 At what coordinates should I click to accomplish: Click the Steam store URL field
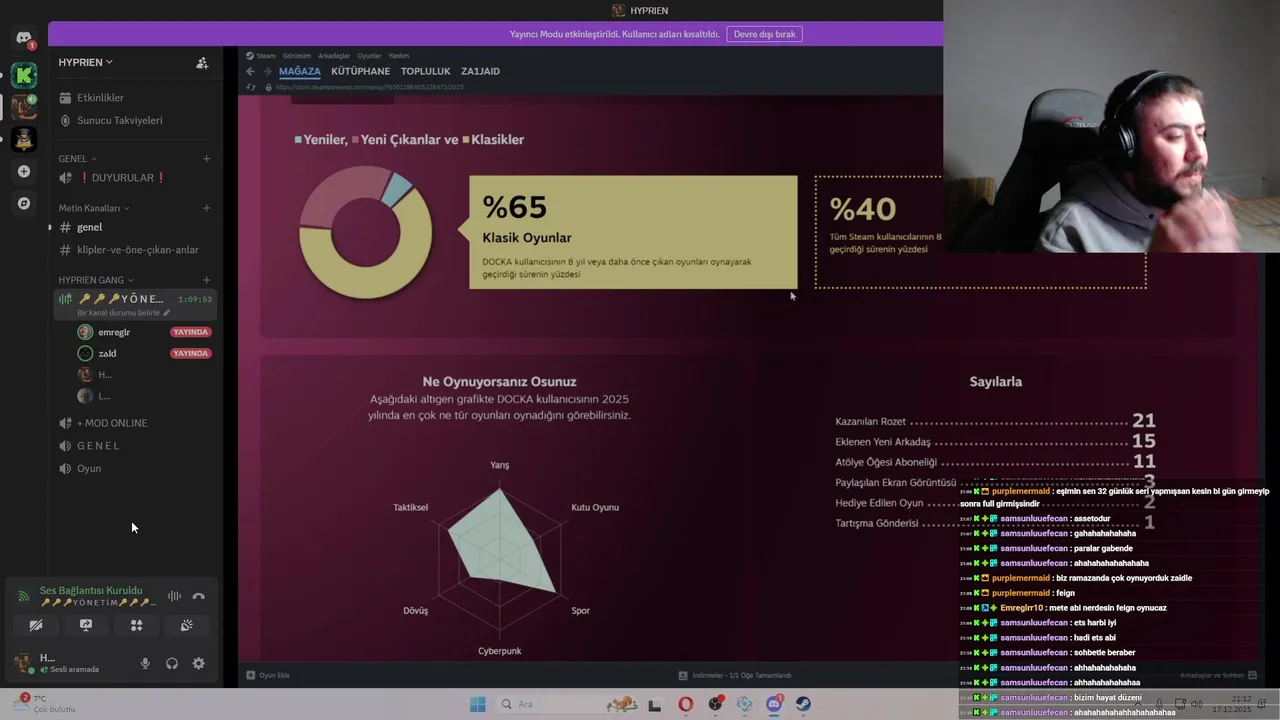(370, 87)
